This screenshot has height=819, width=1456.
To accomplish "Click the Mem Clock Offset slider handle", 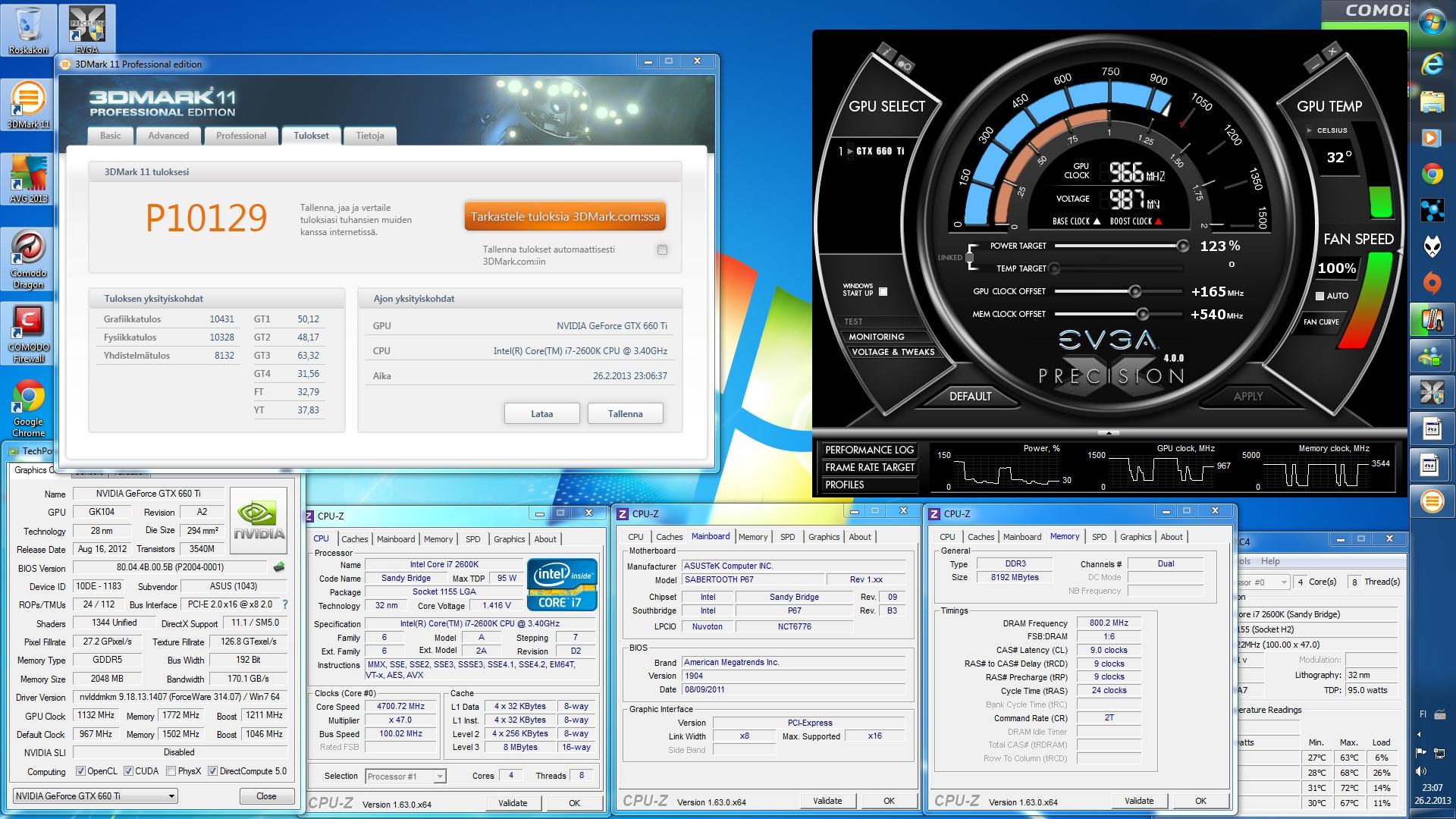I will coord(1142,314).
